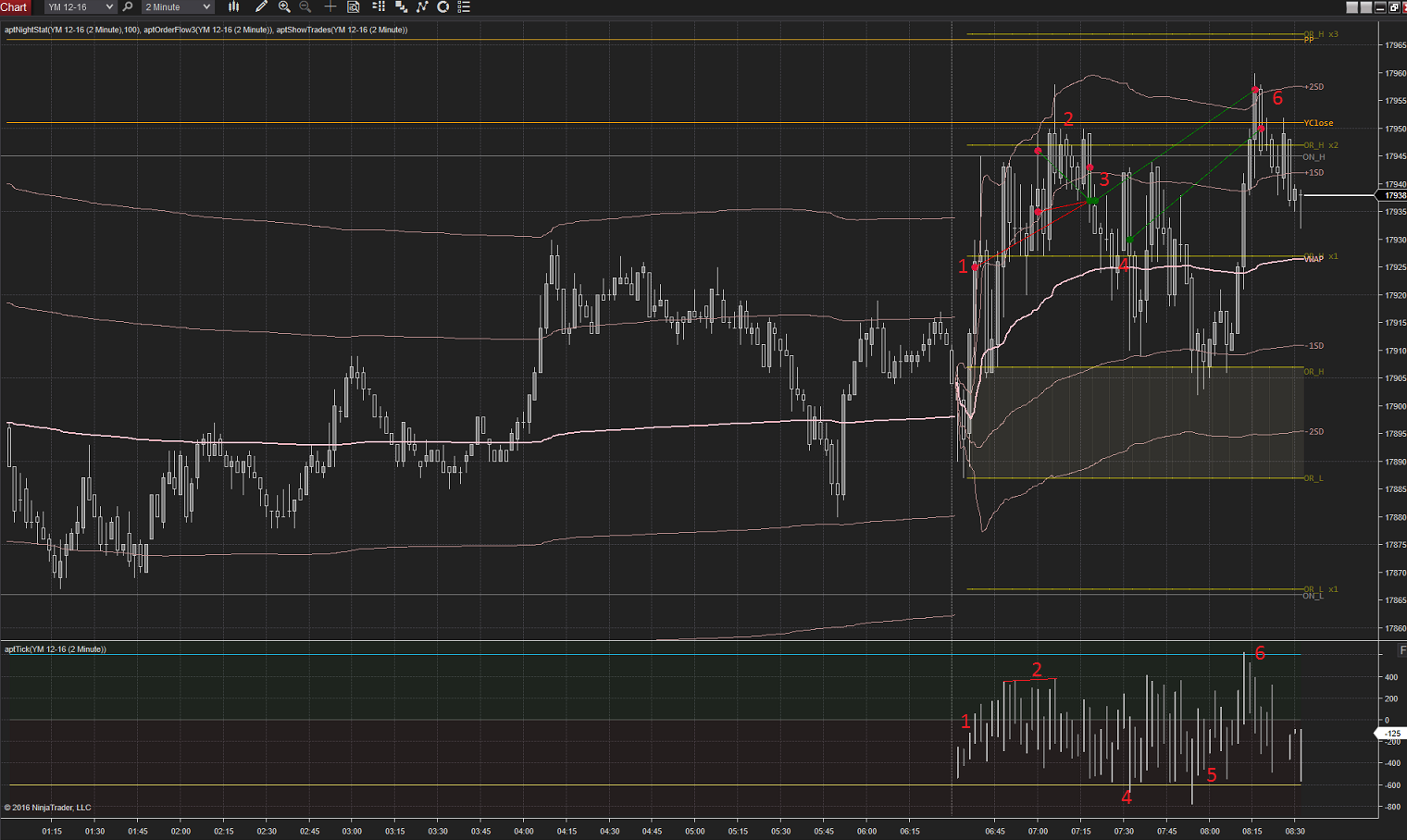Open the properties list icon
Screen dimensions: 1407x840
pyautogui.click(x=465, y=7)
